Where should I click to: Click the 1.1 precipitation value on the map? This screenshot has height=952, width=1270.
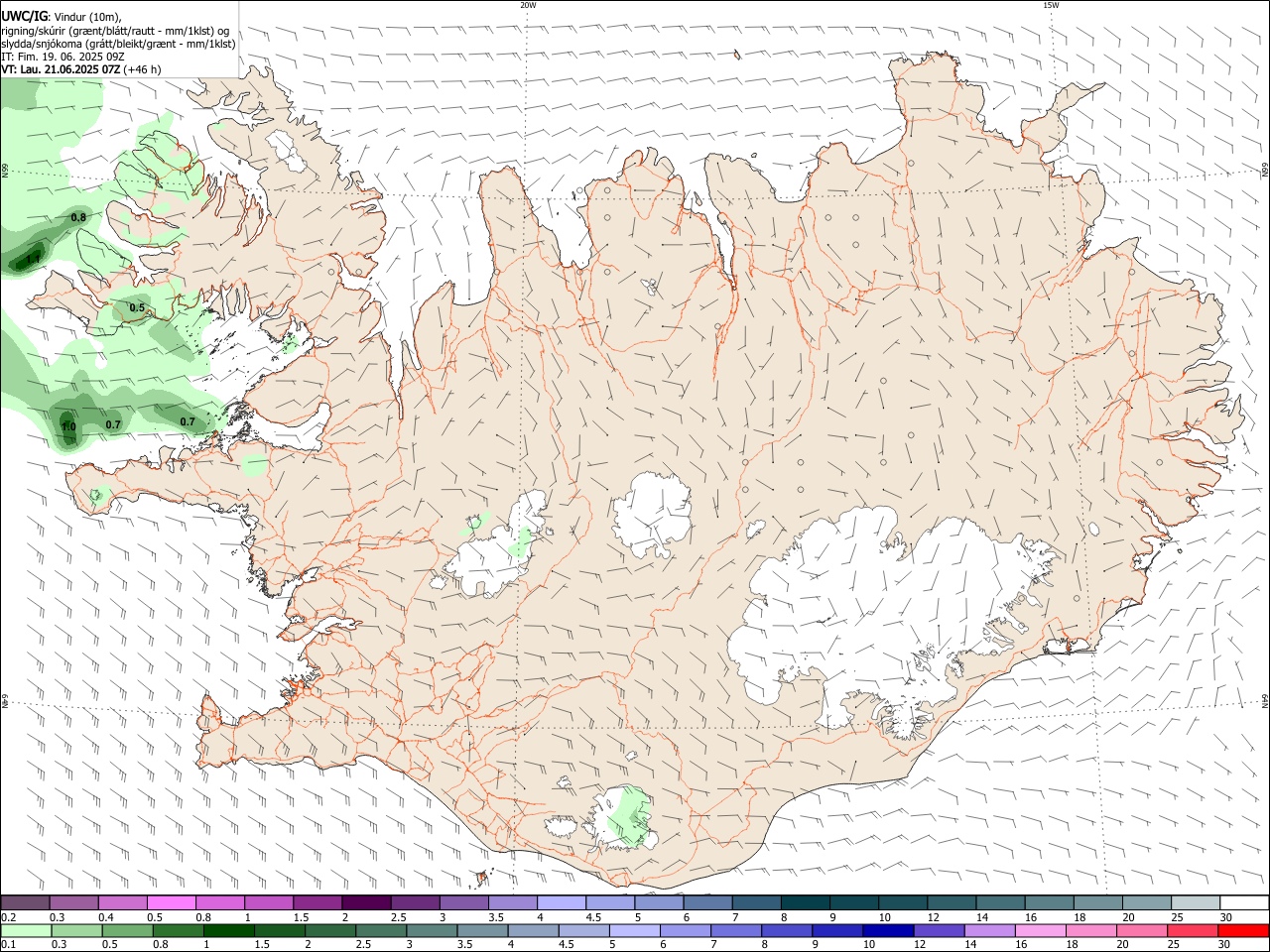click(34, 259)
